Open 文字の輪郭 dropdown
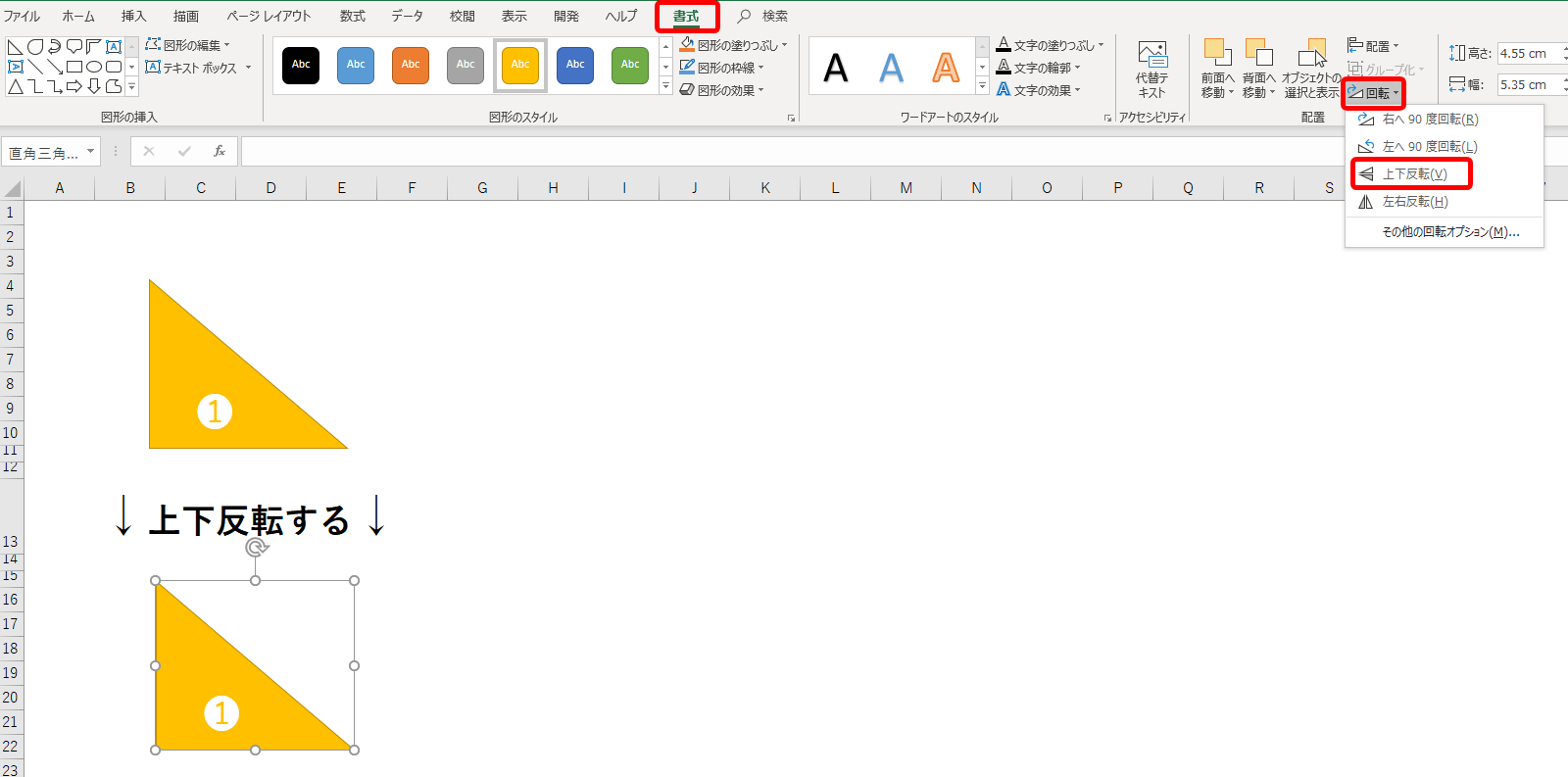This screenshot has width=1568, height=777. coord(1038,68)
